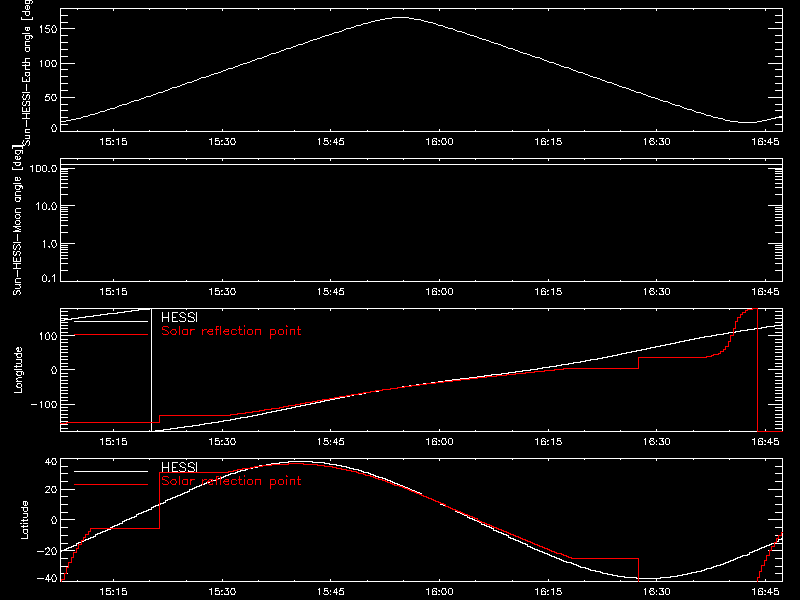Select red "Solar reflection point" label in Latitude plot

(231, 481)
